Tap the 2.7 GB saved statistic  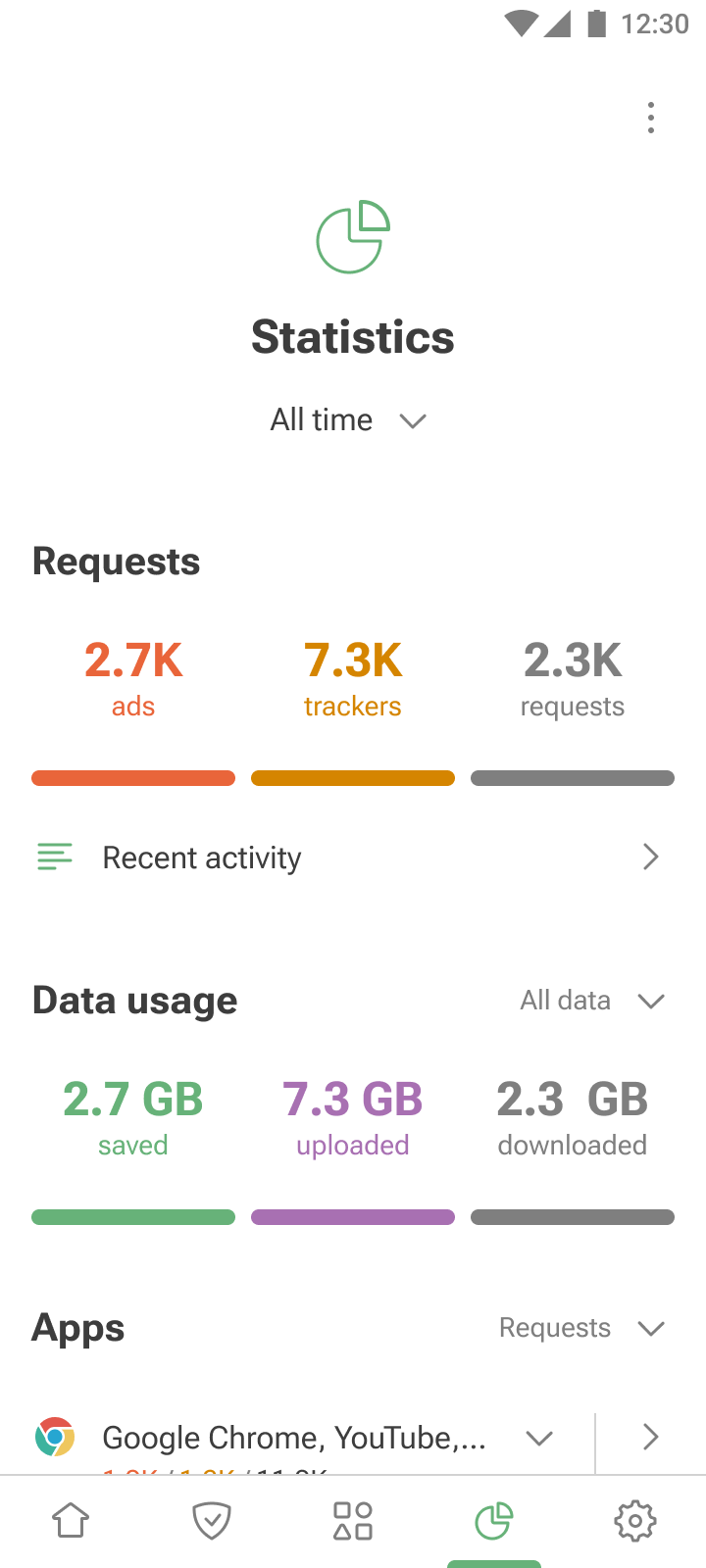click(x=133, y=1117)
